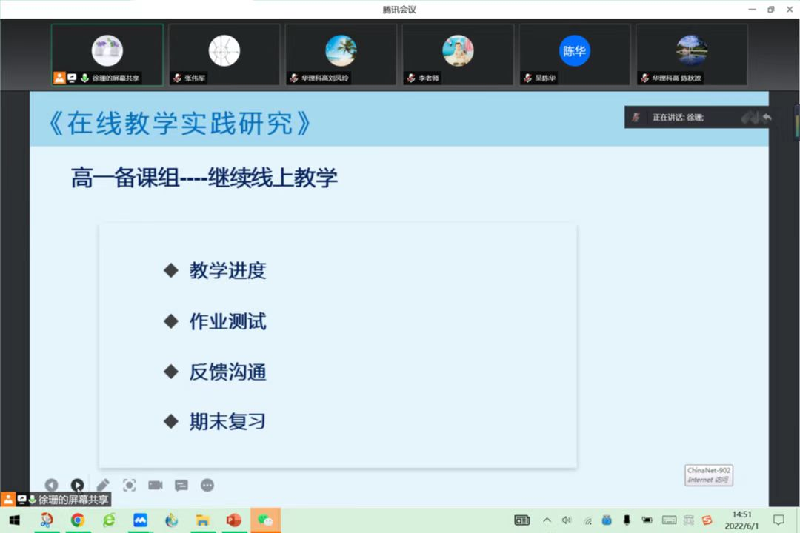This screenshot has height=533, width=800.
Task: Click the volume speaker icon in system tray
Action: click(x=566, y=520)
